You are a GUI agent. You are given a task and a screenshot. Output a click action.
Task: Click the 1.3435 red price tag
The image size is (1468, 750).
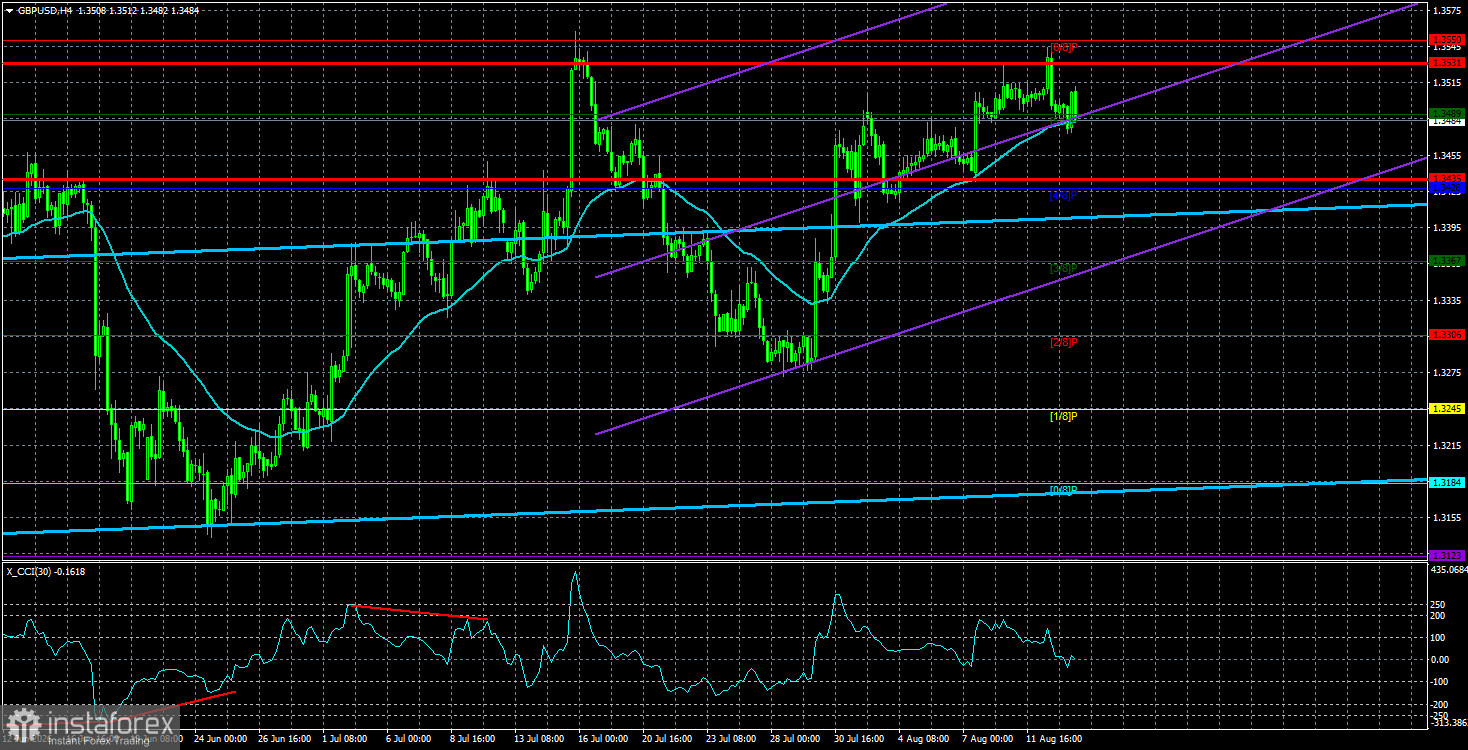pyautogui.click(x=1447, y=179)
